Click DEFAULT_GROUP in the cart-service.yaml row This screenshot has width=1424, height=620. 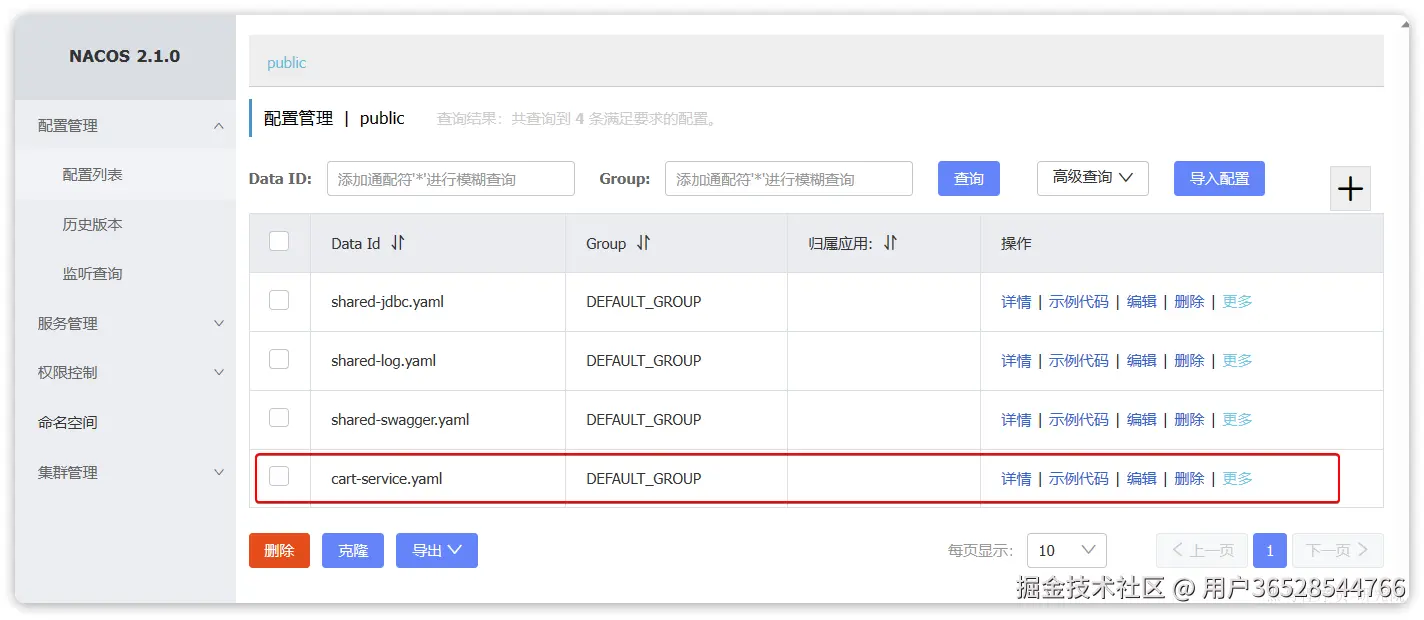tap(643, 479)
